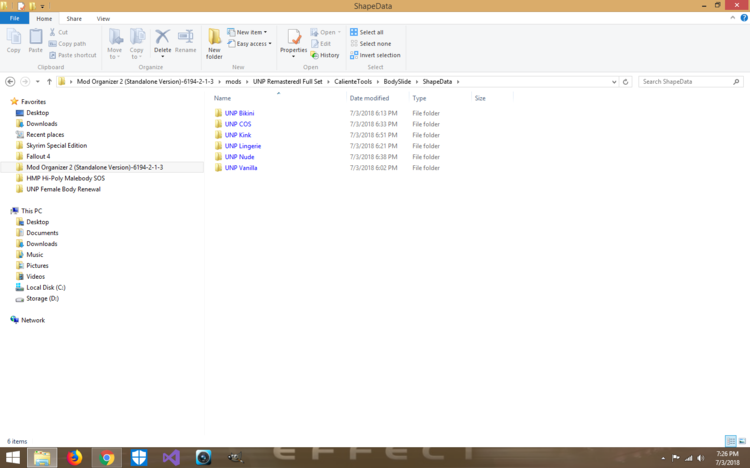The width and height of the screenshot is (750, 468).
Task: Switch to the Share ribbon tab
Action: pyautogui.click(x=74, y=19)
